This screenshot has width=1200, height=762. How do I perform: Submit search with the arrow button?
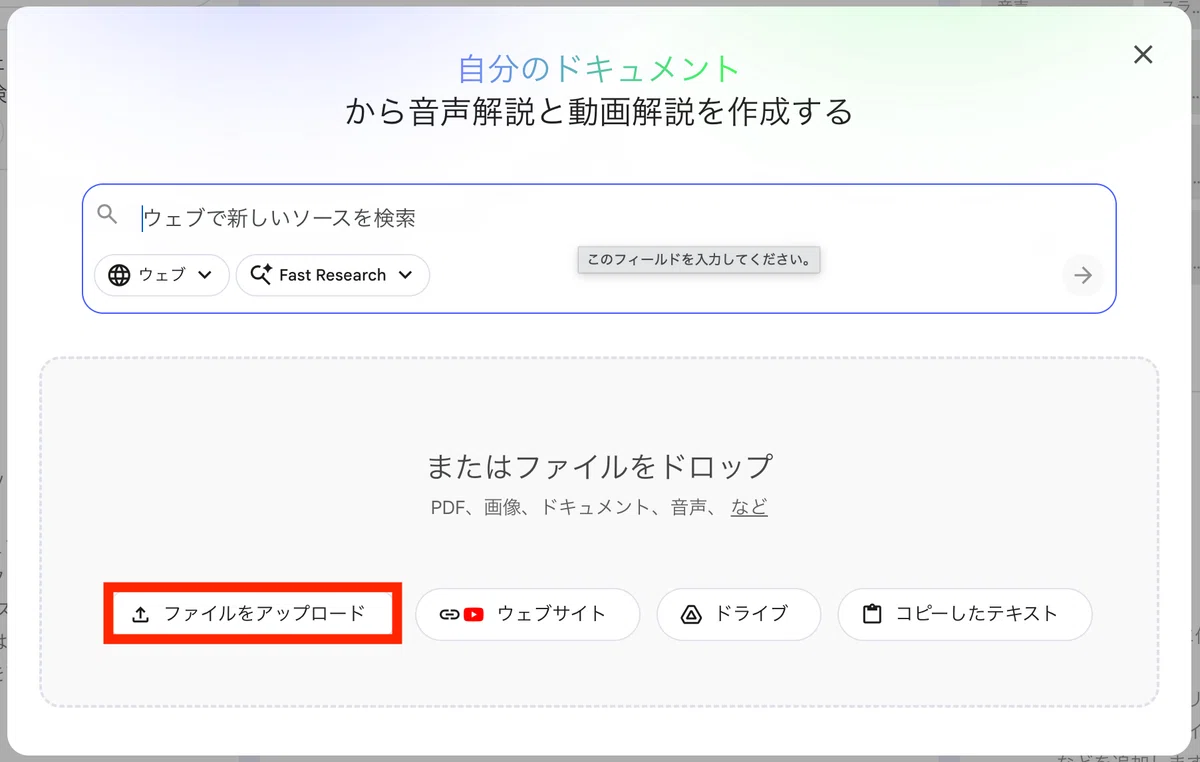coord(1083,275)
